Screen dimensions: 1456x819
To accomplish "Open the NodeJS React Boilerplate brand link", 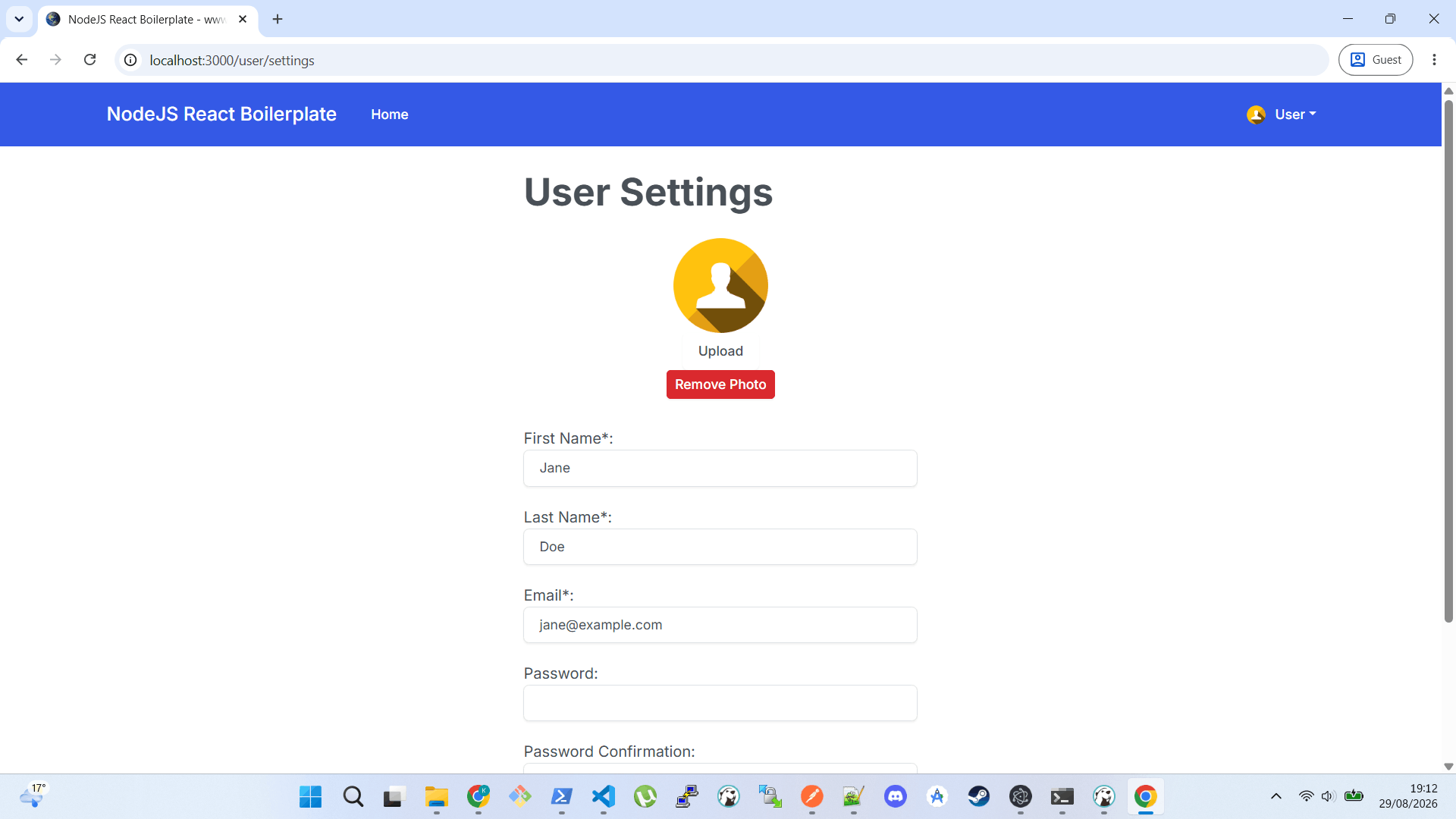I will [x=221, y=114].
